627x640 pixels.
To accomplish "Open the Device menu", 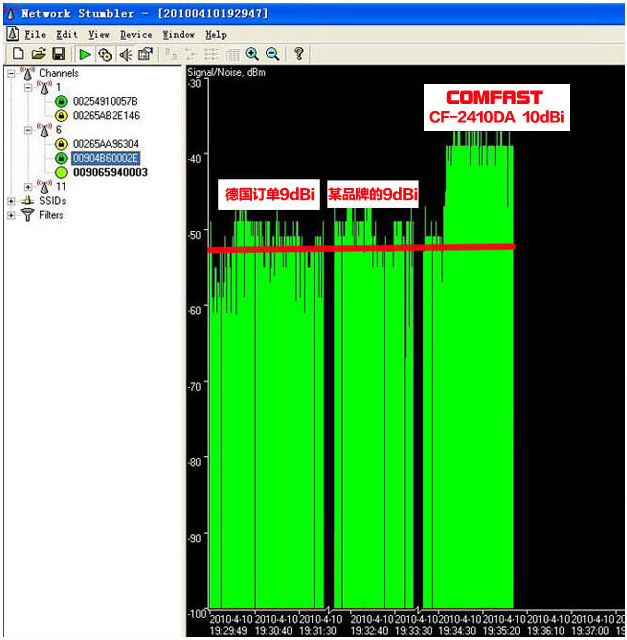I will pyautogui.click(x=136, y=35).
